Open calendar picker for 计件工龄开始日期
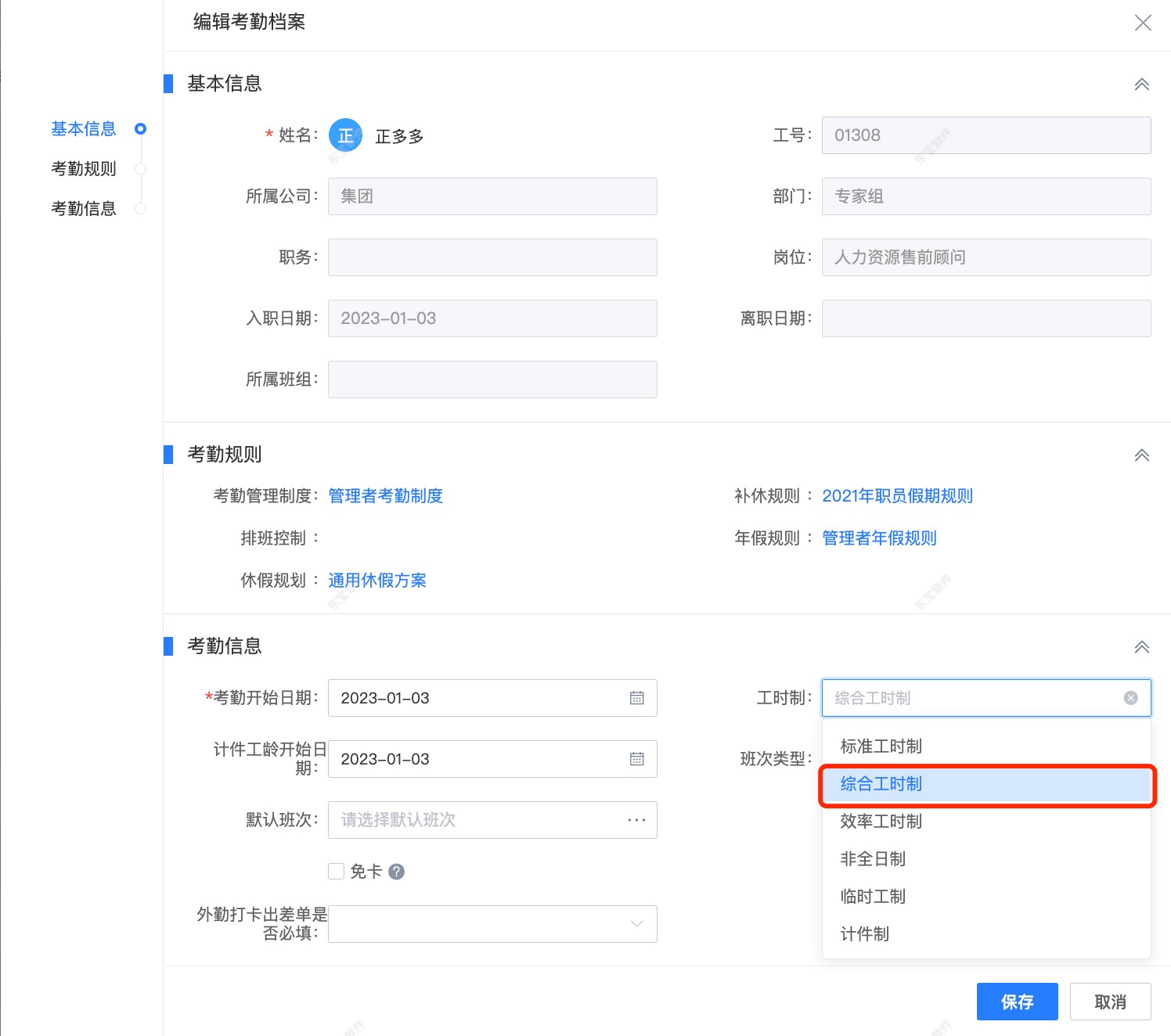 click(x=636, y=759)
